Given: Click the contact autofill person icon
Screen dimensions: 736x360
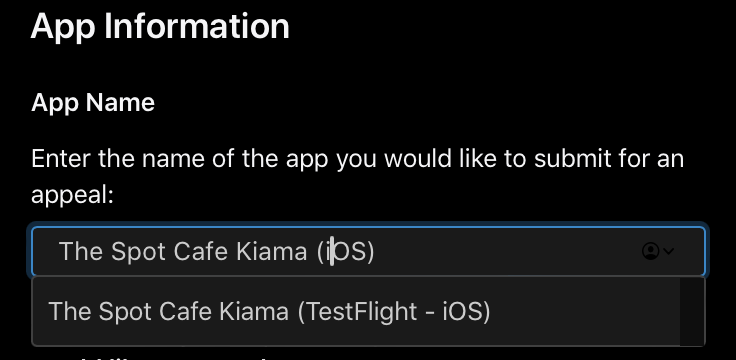Looking at the screenshot, I should [650, 251].
